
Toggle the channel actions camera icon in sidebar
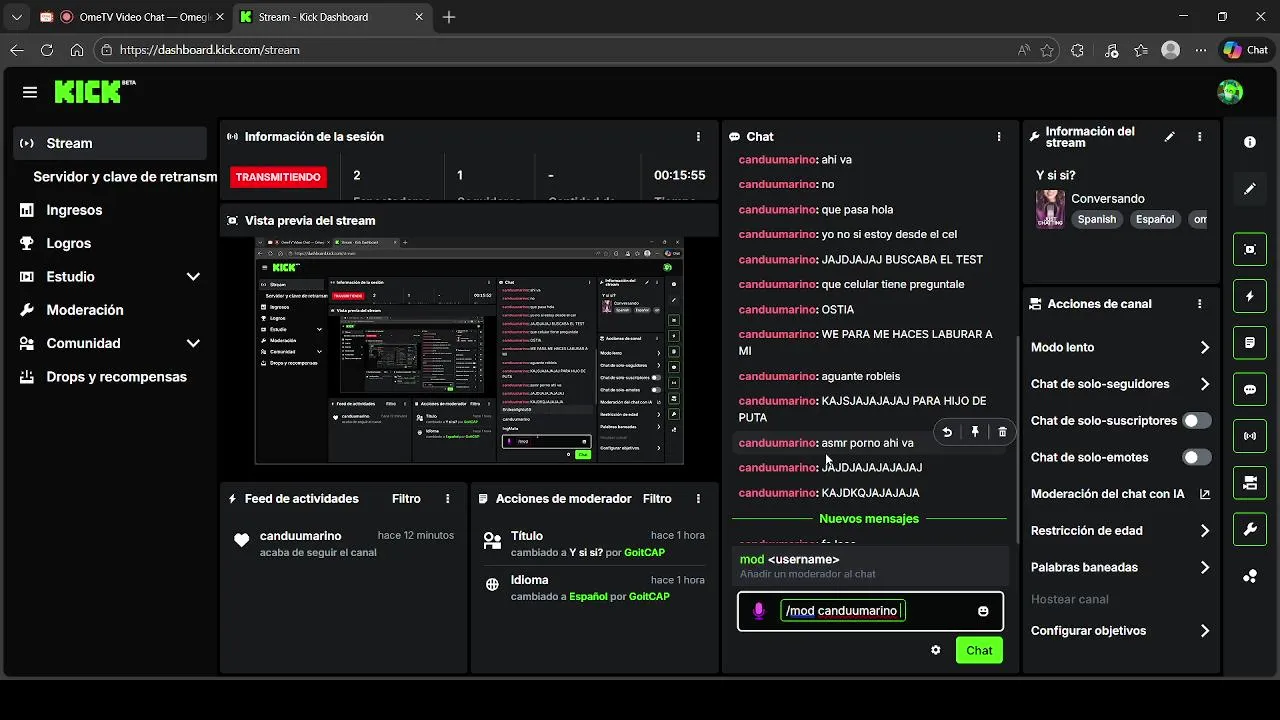[1250, 483]
